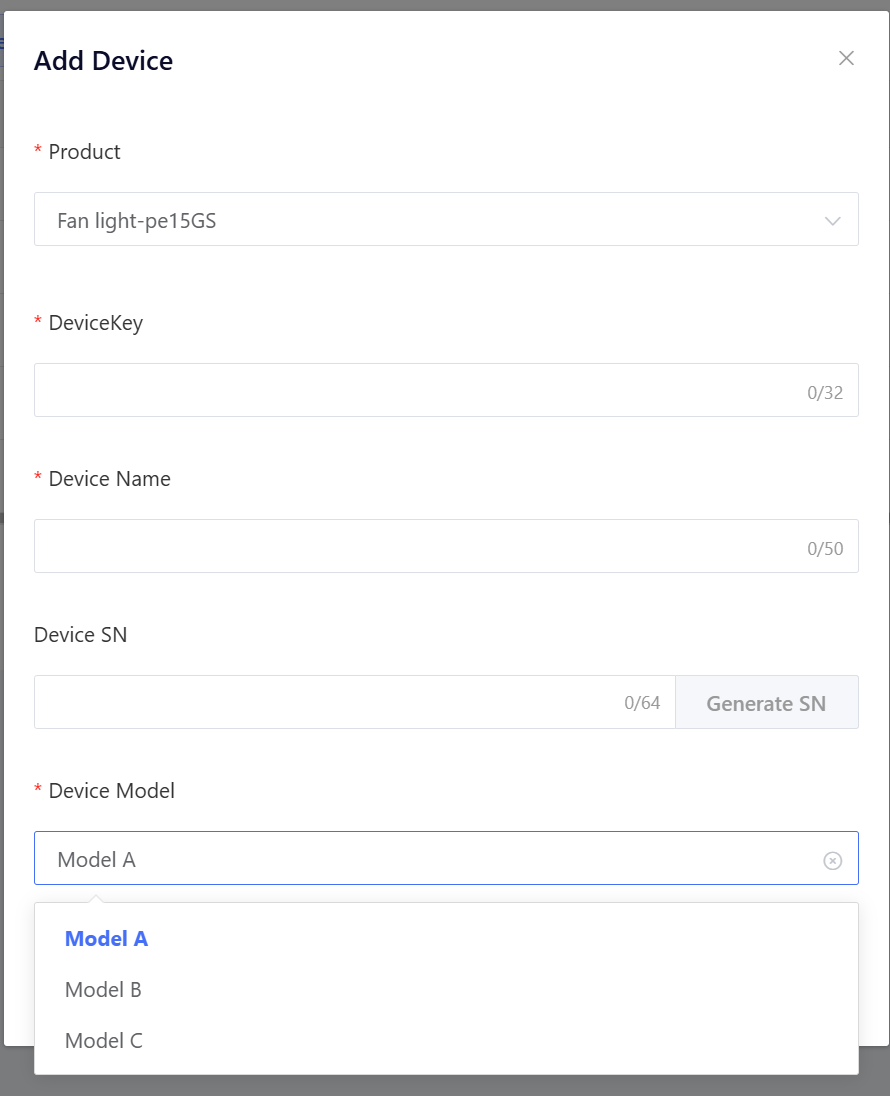Select Model A from the list
This screenshot has width=890, height=1096.
106,939
